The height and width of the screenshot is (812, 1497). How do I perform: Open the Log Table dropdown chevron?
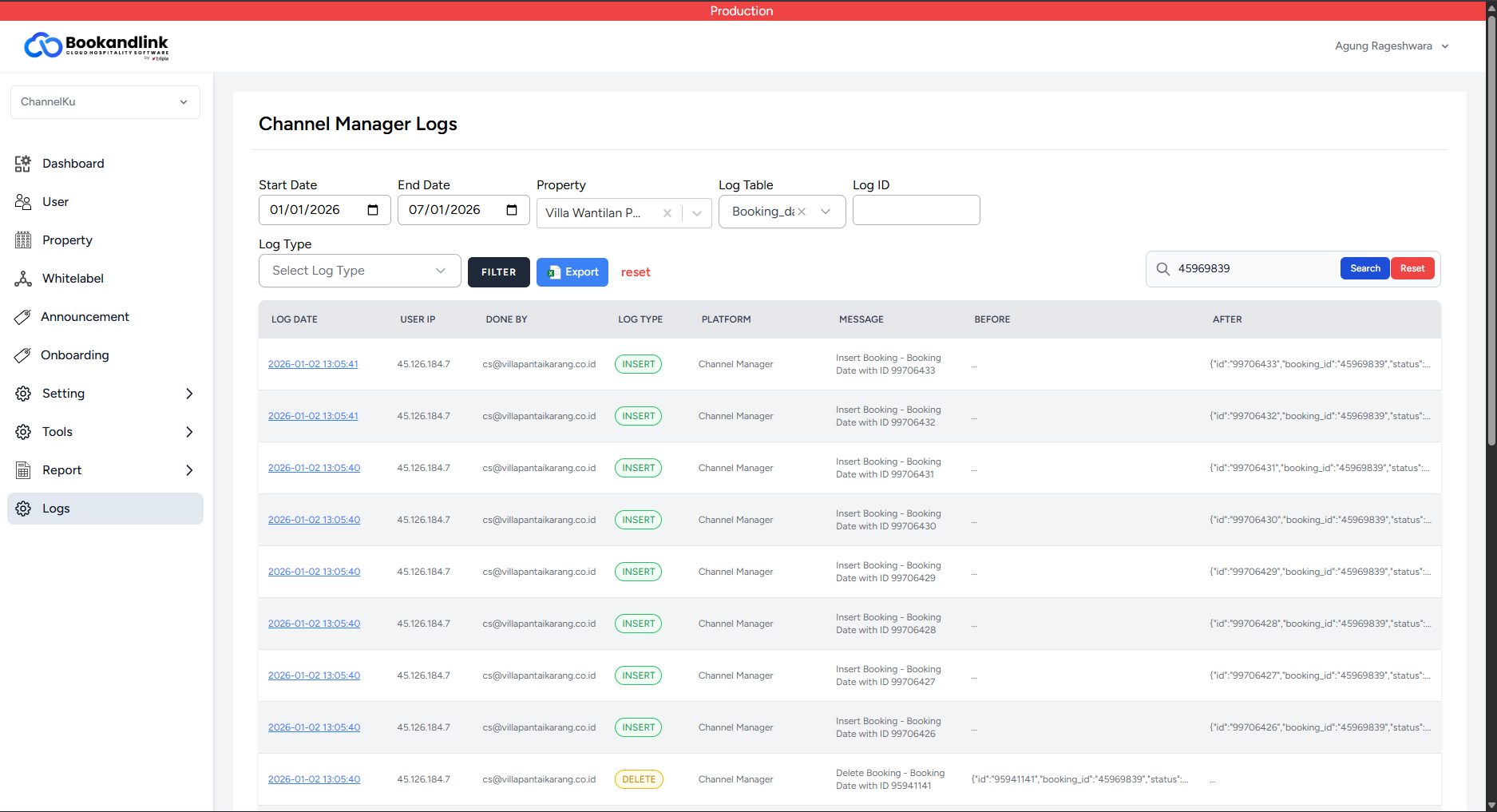(826, 212)
